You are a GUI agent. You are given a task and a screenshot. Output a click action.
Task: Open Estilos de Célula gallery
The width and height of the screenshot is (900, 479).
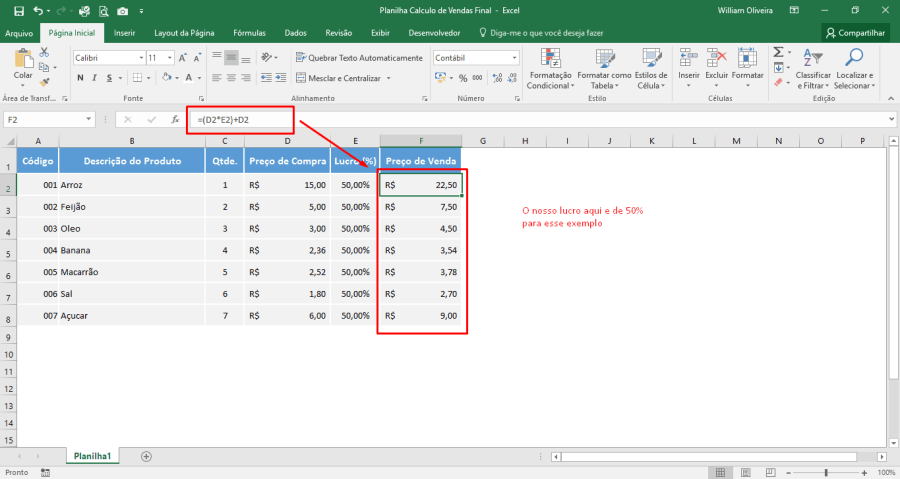(651, 69)
